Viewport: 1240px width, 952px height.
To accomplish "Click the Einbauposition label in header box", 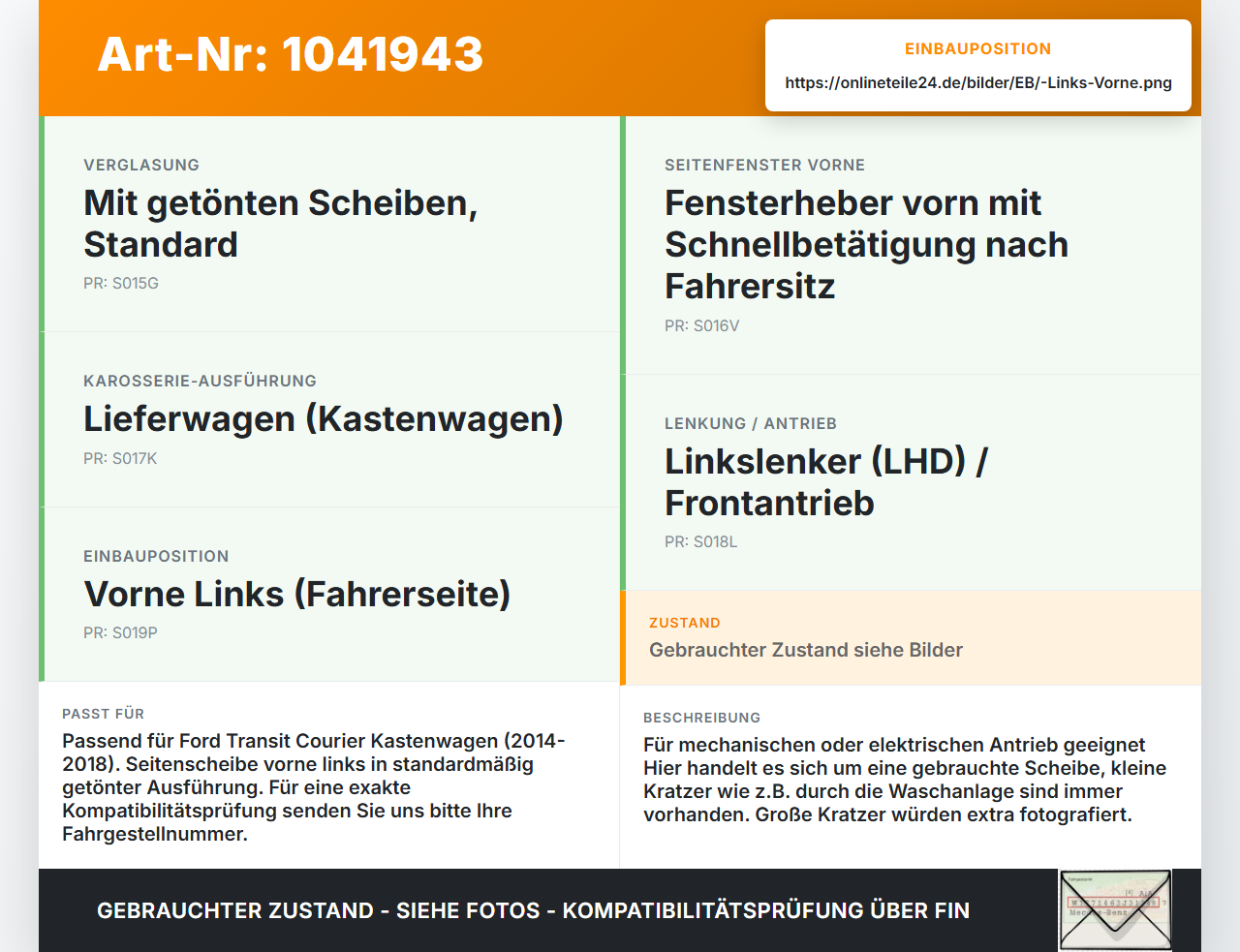I will tap(977, 48).
